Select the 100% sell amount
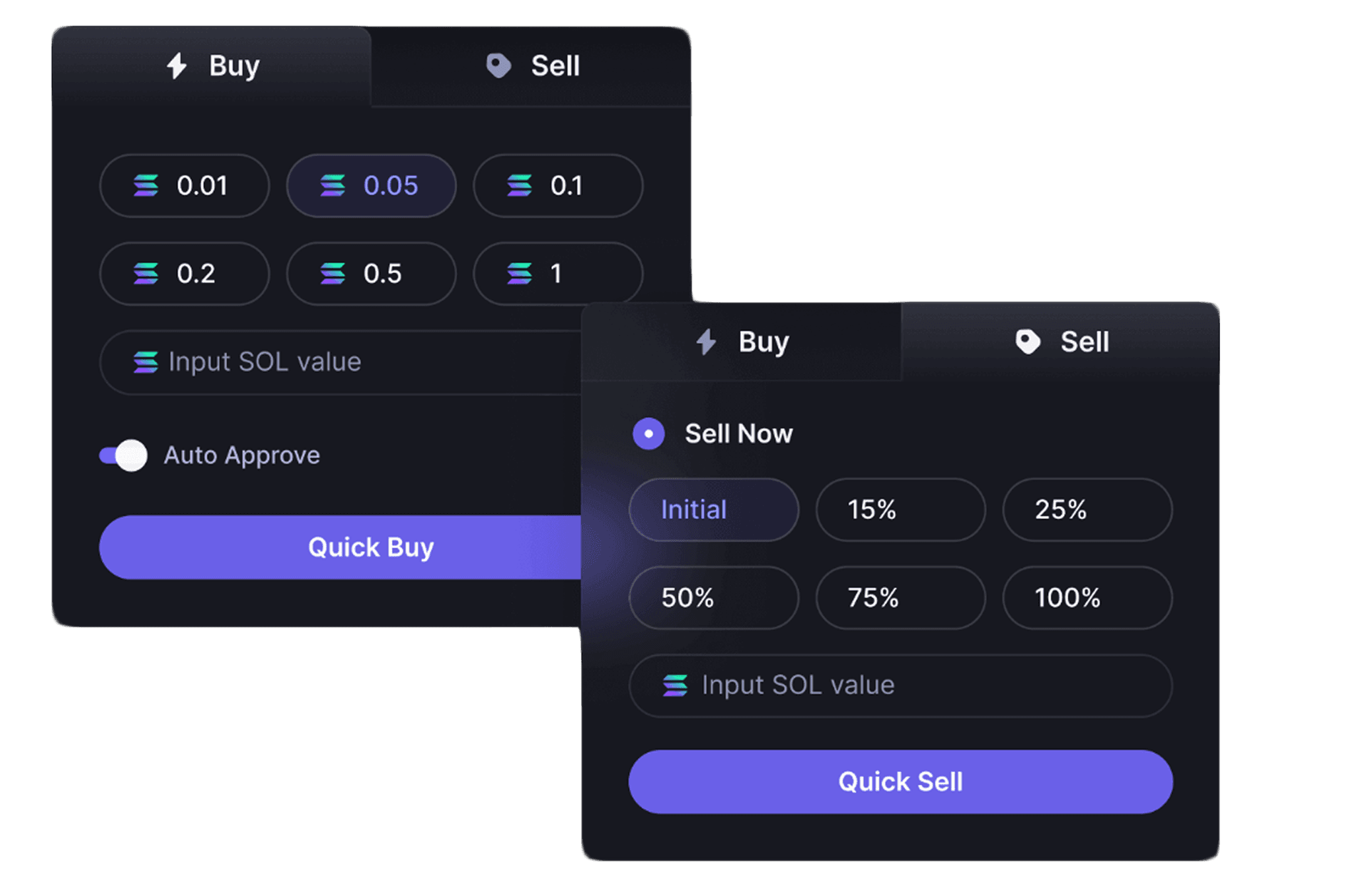Viewport: 1369px width, 896px height. click(x=1087, y=597)
